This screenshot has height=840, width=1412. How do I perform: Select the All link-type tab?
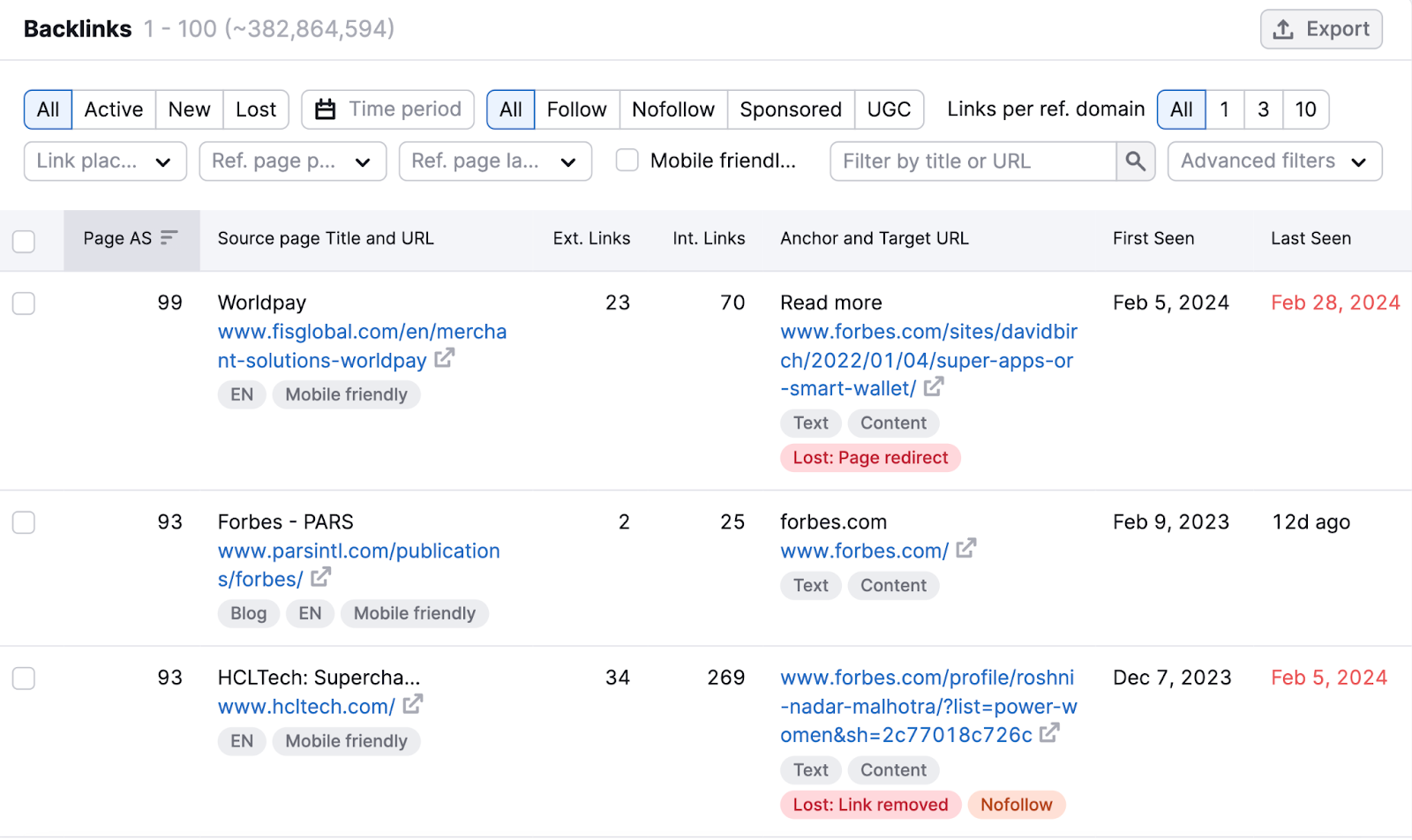coord(511,109)
